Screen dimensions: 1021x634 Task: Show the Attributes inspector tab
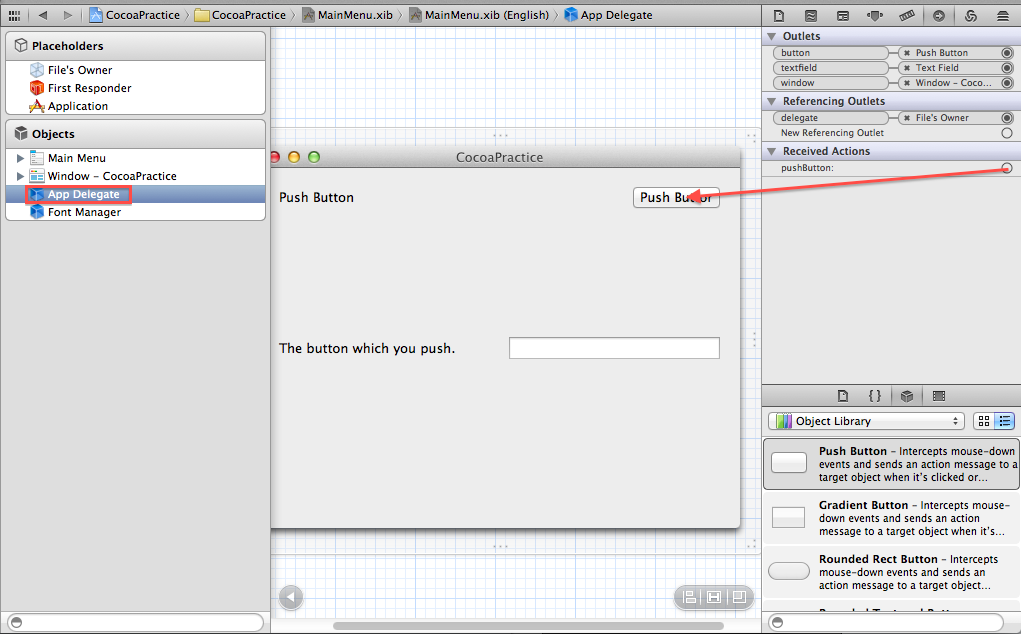coord(874,16)
